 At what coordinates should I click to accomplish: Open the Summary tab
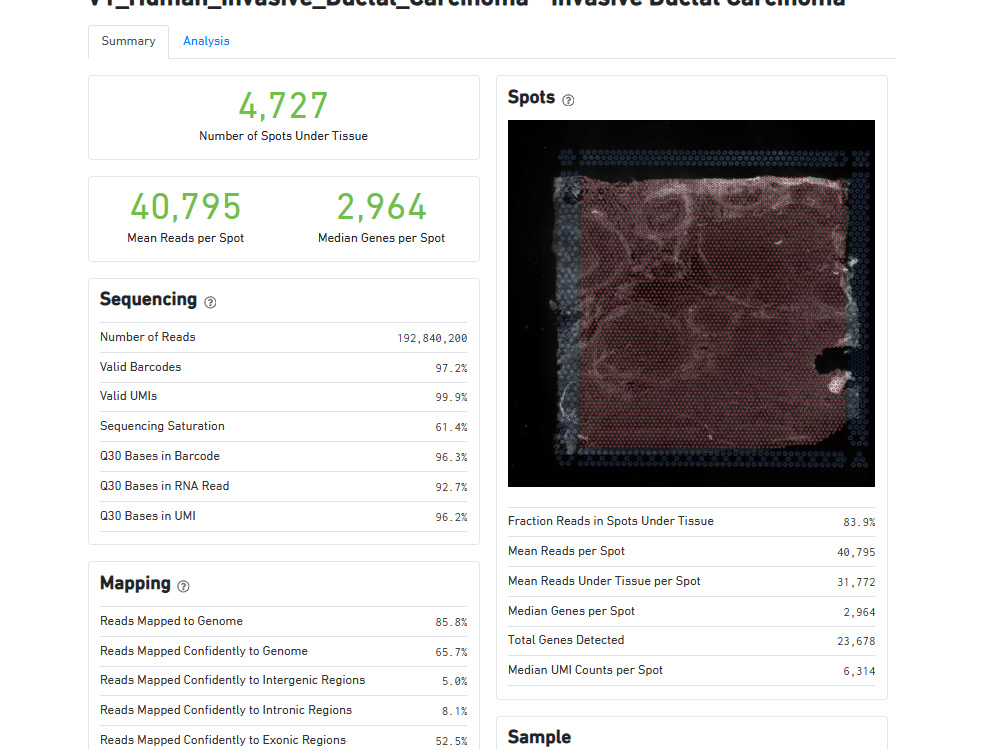coord(128,41)
